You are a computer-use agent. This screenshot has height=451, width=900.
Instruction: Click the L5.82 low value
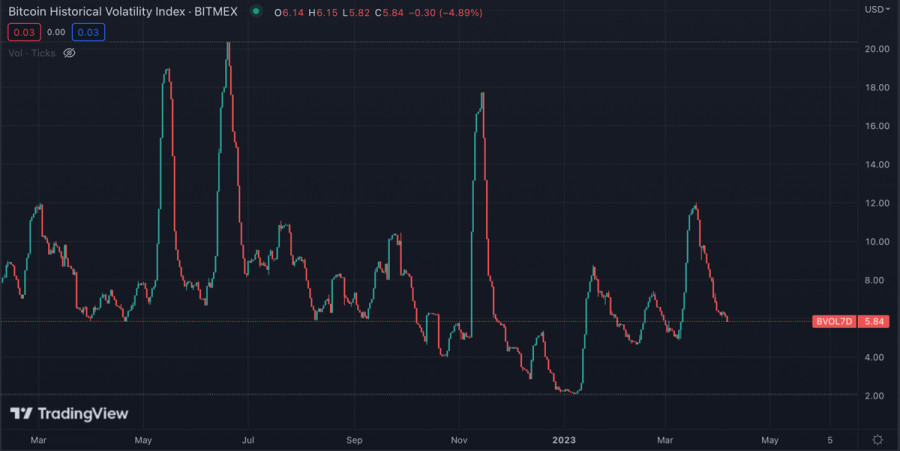[356, 13]
